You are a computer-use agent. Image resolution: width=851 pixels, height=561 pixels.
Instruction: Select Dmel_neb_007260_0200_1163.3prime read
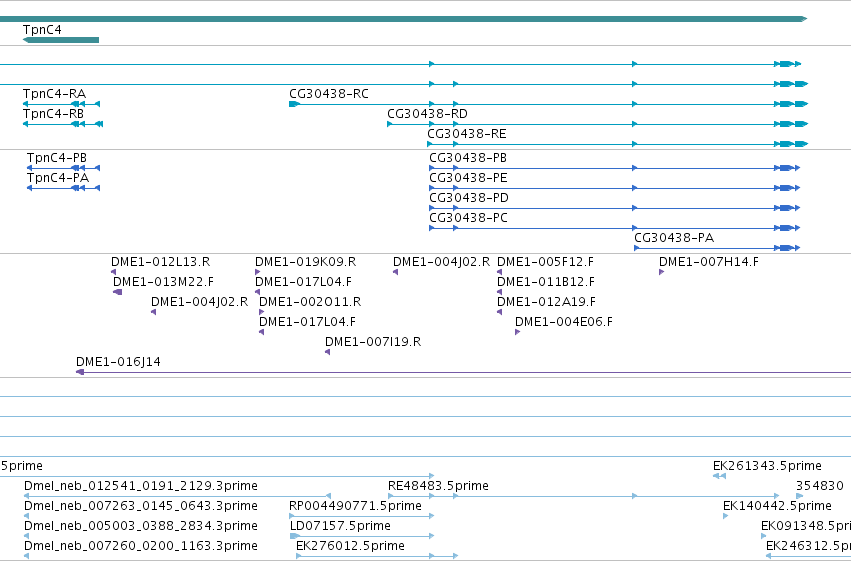coord(141,546)
